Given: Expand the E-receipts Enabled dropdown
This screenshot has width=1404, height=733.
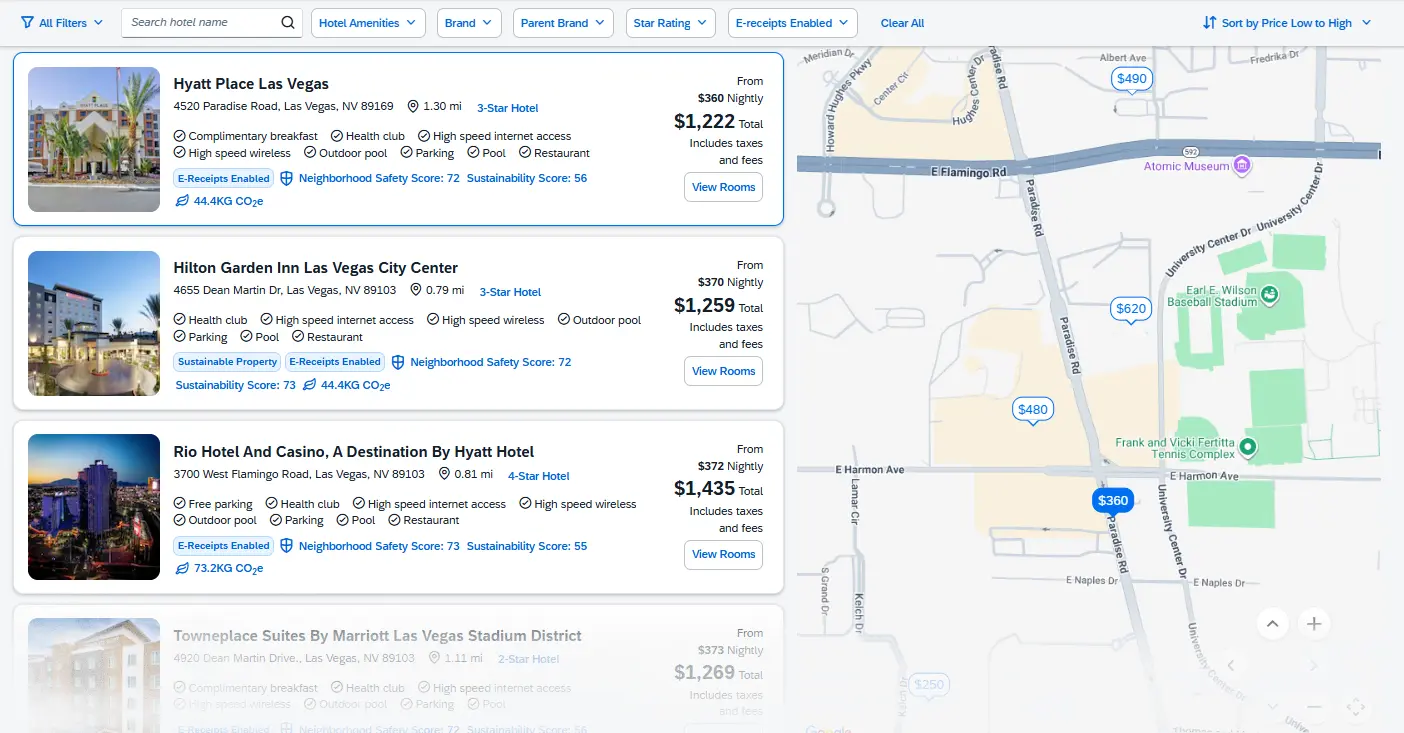Looking at the screenshot, I should (x=792, y=23).
